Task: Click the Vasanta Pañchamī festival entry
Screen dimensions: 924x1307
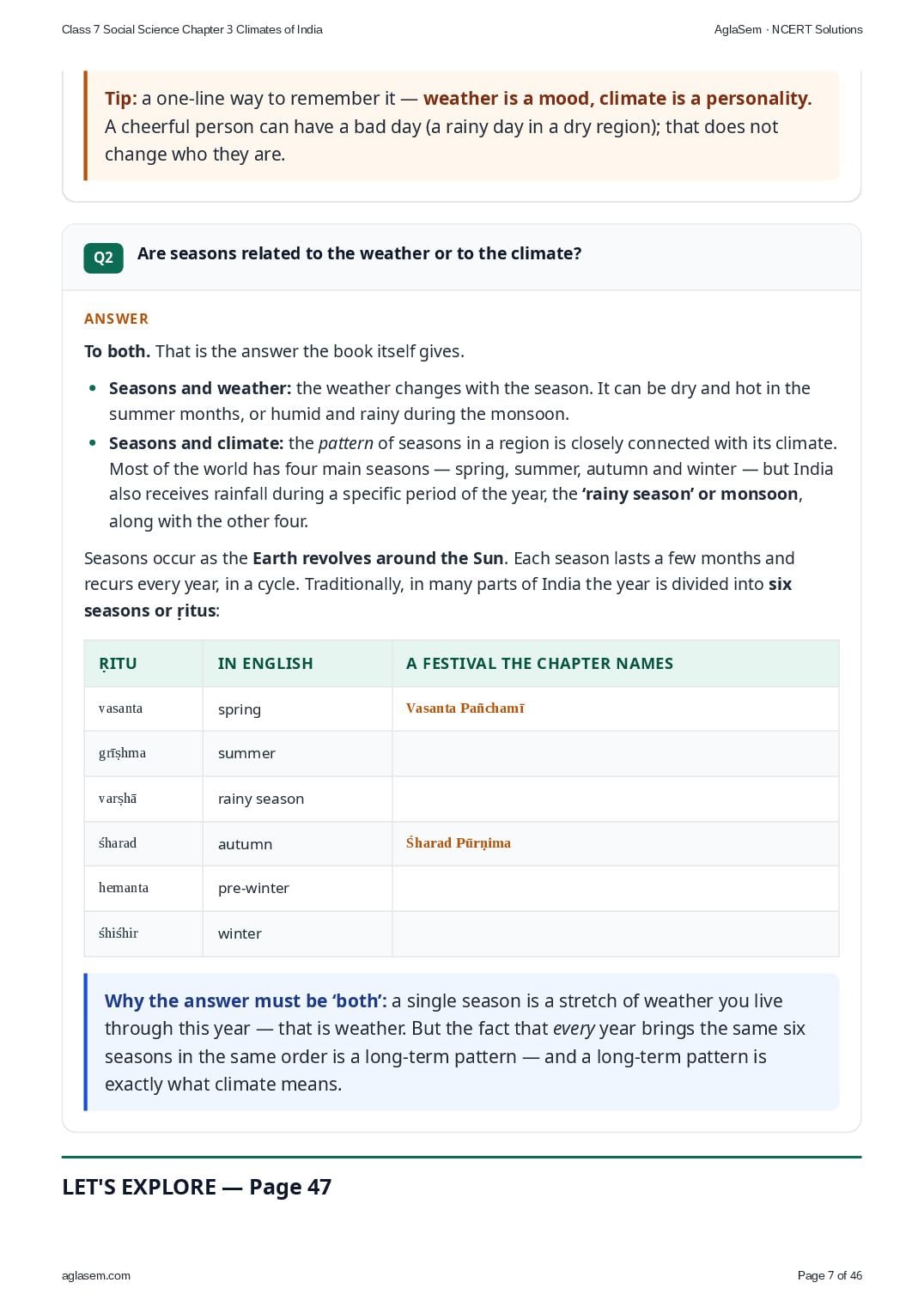Action: click(x=465, y=708)
